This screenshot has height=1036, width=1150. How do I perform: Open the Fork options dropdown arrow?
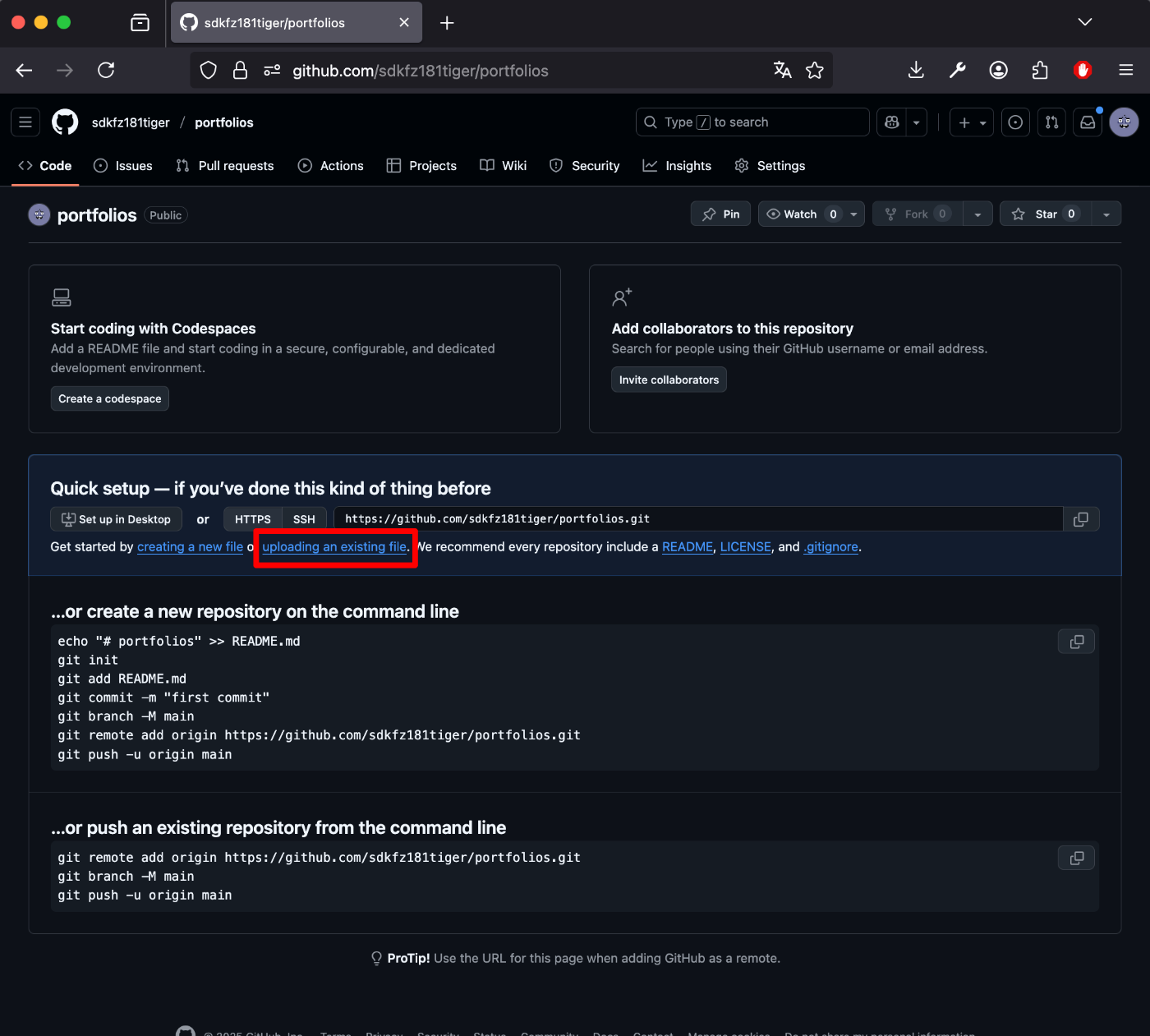point(977,214)
